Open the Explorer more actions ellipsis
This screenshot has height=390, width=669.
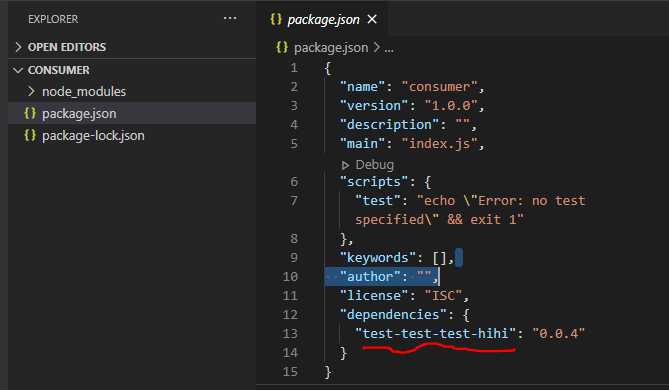tap(230, 18)
